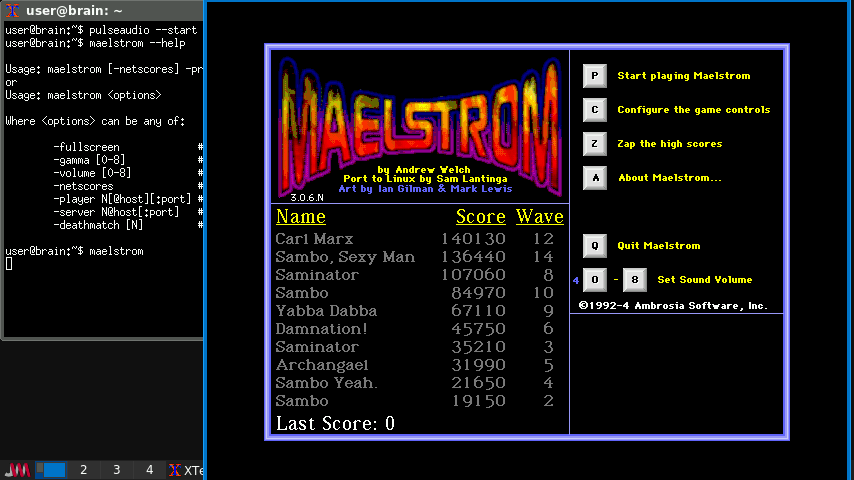The image size is (854, 480).
Task: Click the C key button for game controls
Action: point(595,110)
